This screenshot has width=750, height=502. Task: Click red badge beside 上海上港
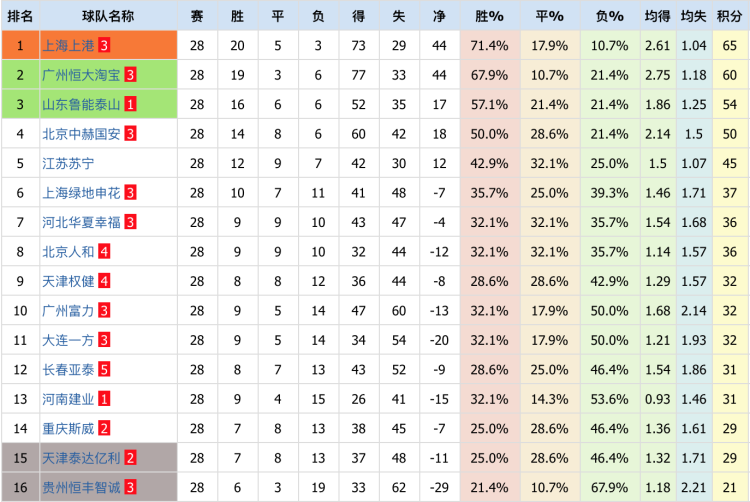pyautogui.click(x=104, y=46)
